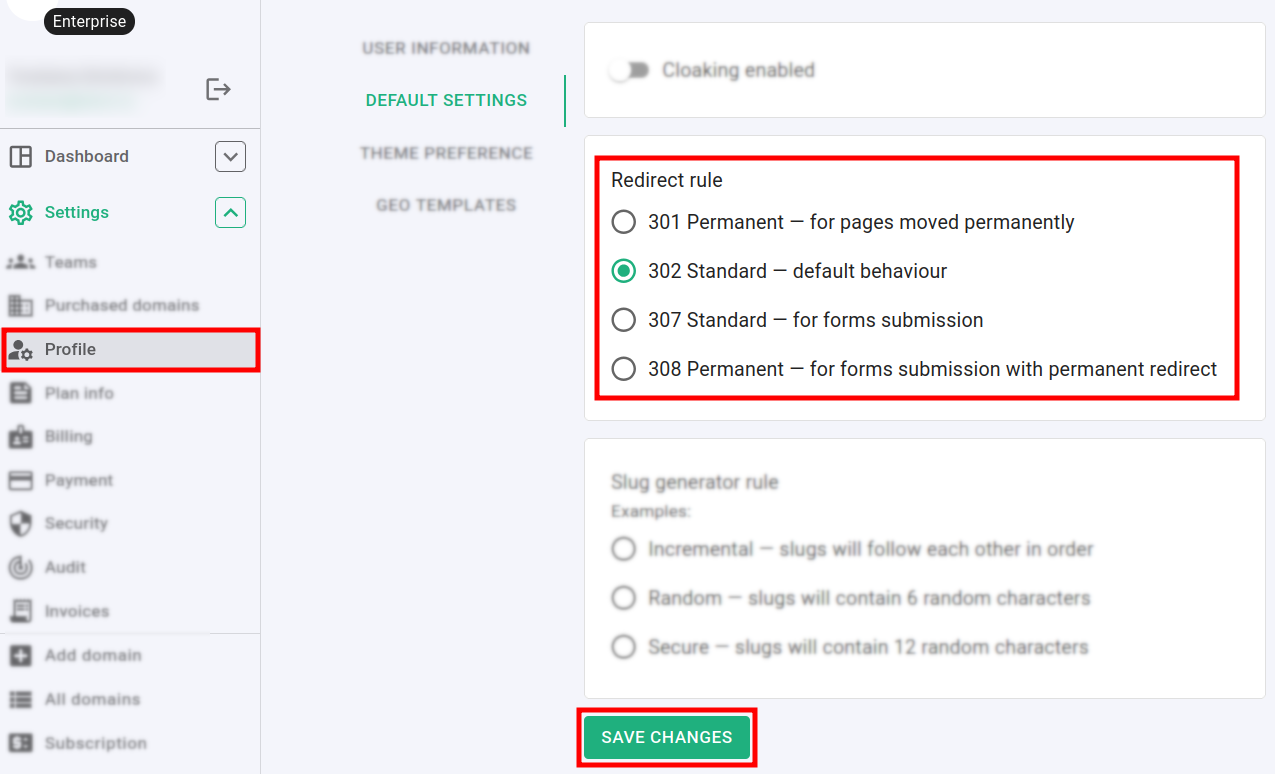
Task: Select 301 Permanent redirect rule
Action: point(624,222)
